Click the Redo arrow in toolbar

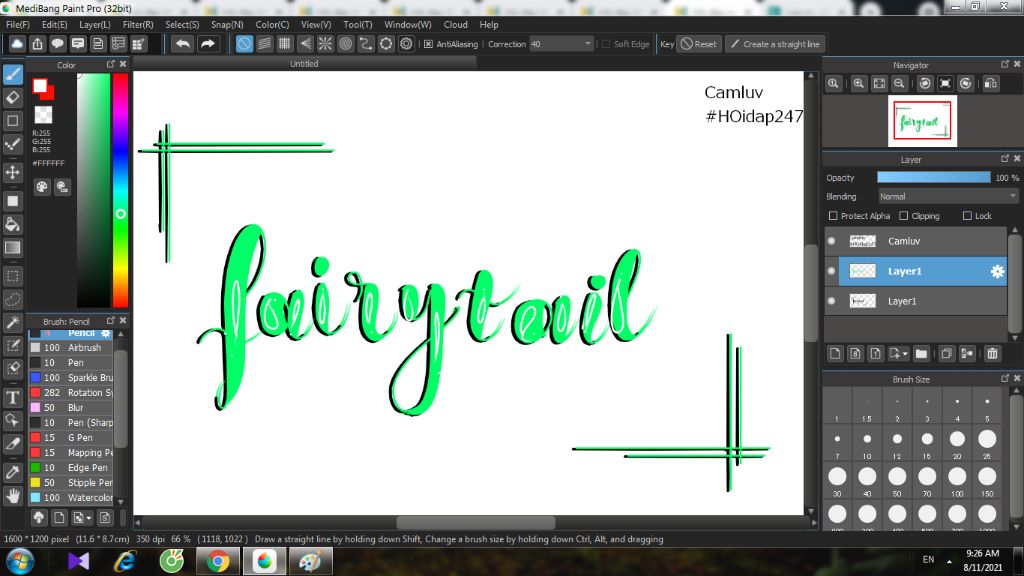point(207,44)
